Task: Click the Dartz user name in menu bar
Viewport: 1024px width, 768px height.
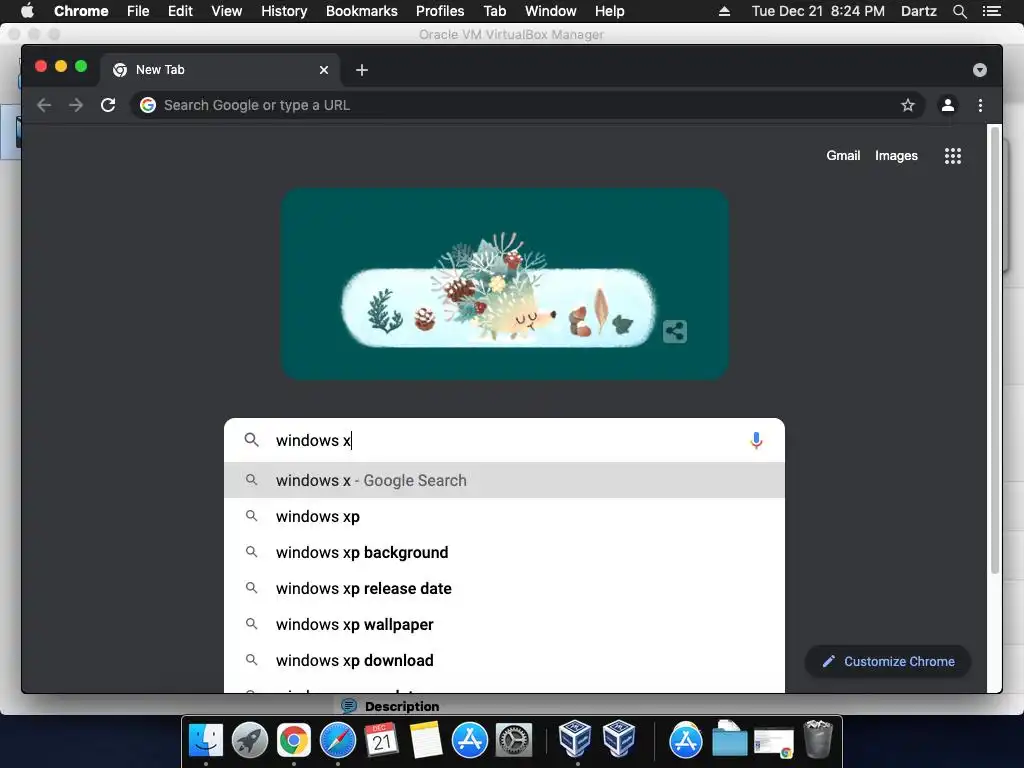Action: [x=918, y=11]
